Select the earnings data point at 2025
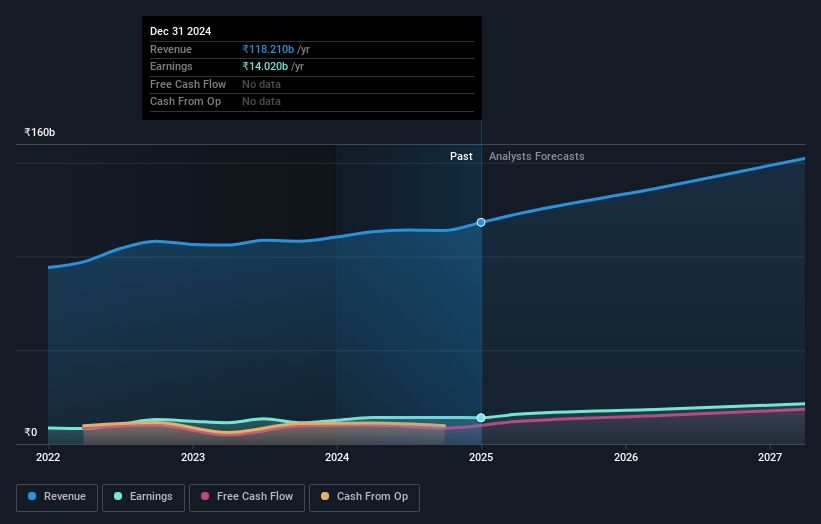Viewport: 821px width, 524px height. pyautogui.click(x=481, y=418)
